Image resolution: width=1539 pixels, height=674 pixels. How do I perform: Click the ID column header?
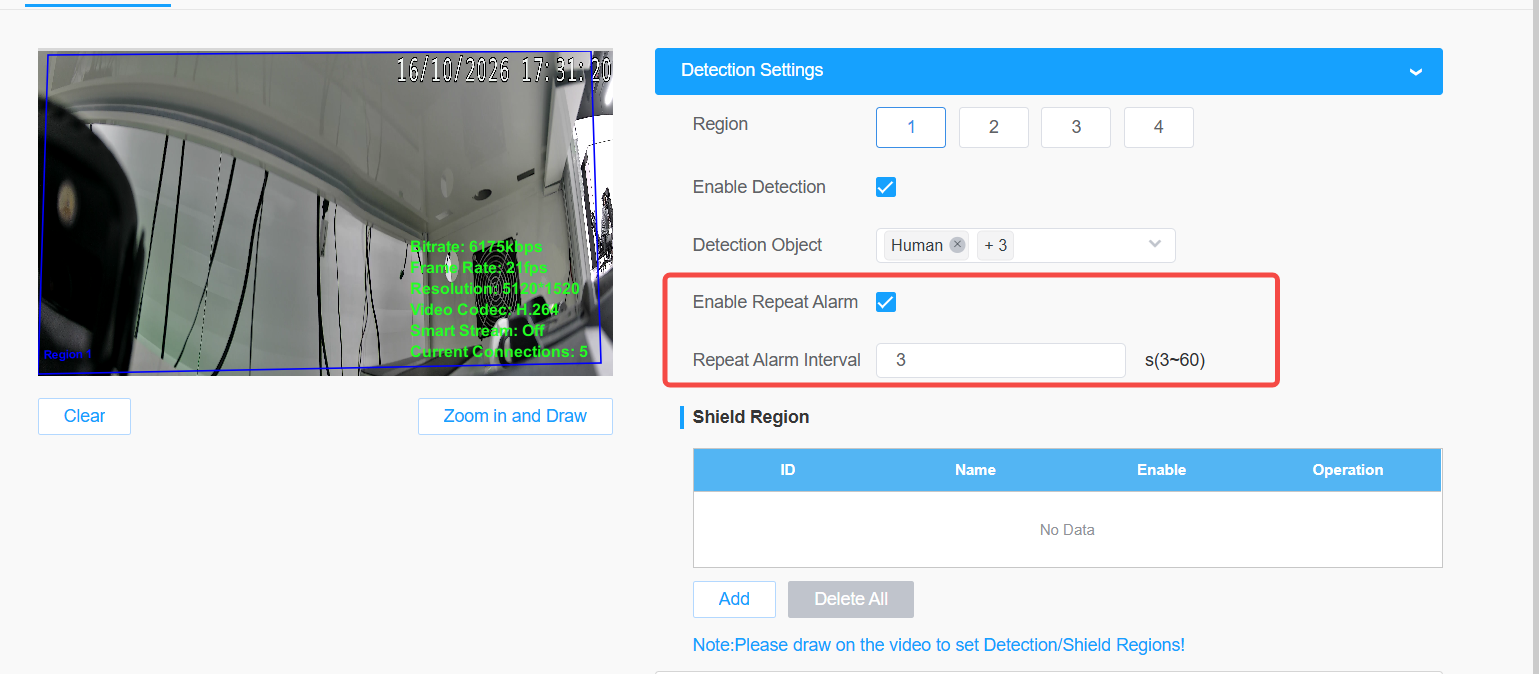pos(788,470)
